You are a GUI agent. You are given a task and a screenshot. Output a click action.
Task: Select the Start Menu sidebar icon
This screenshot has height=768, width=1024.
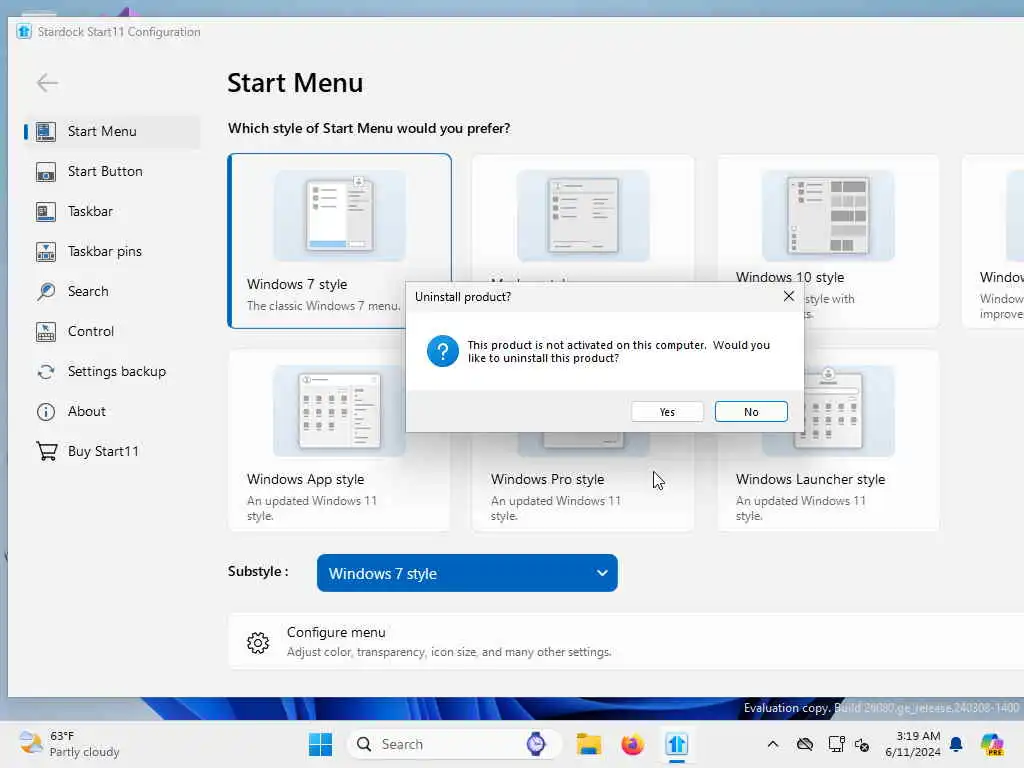pyautogui.click(x=46, y=131)
